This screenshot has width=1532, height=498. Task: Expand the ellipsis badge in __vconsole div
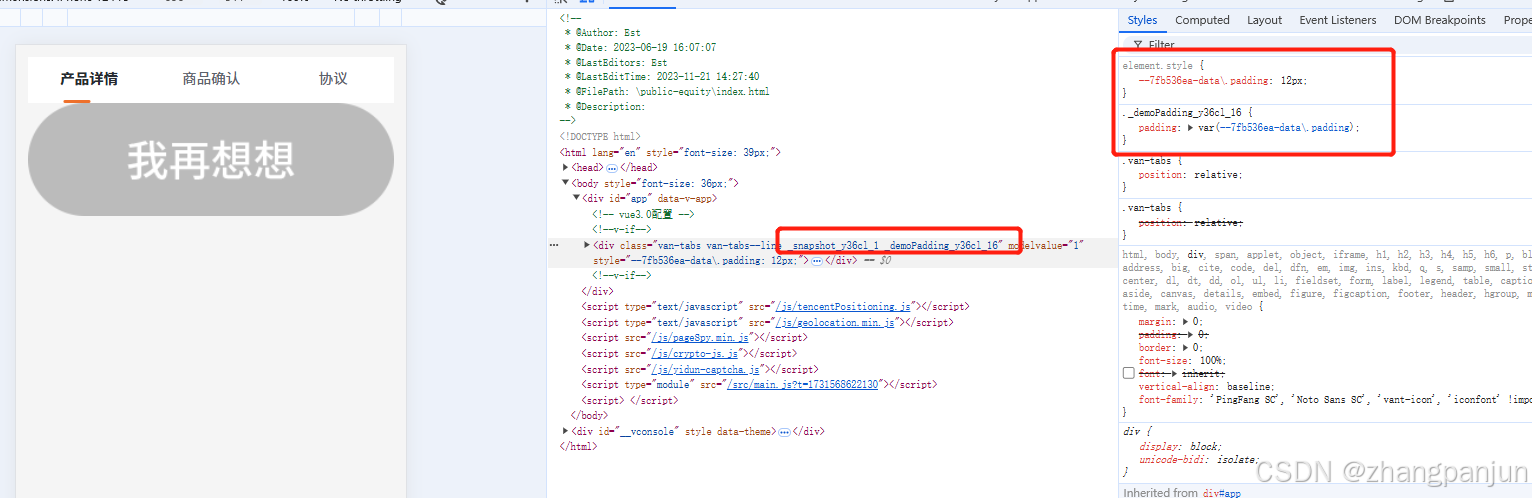pyautogui.click(x=784, y=432)
